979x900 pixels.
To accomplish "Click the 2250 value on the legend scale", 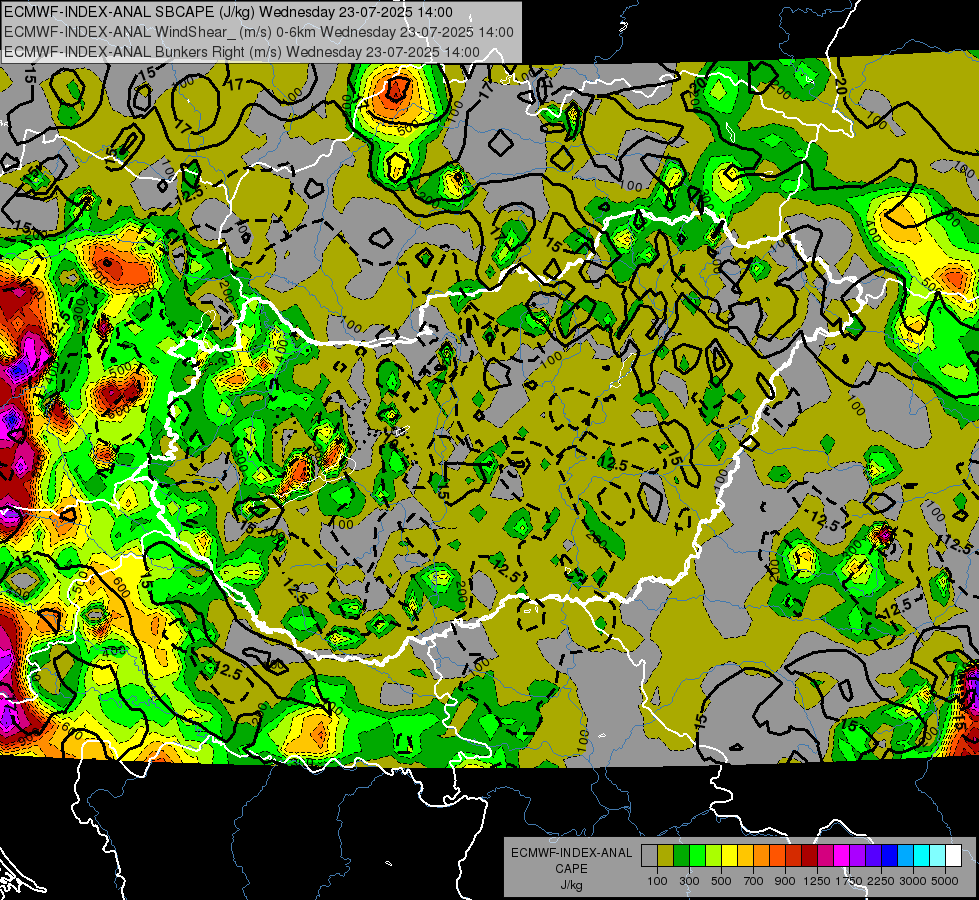I will click(882, 881).
